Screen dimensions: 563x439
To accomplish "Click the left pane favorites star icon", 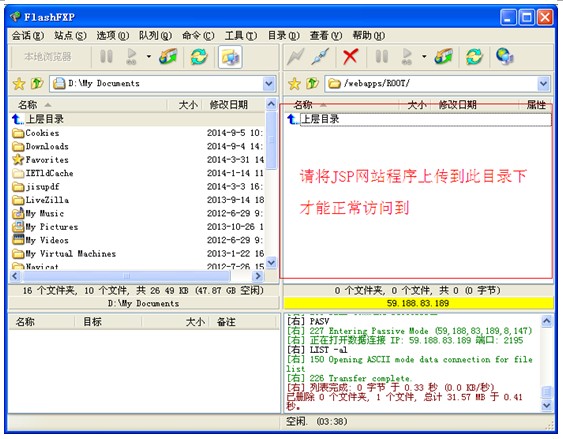I will point(19,84).
